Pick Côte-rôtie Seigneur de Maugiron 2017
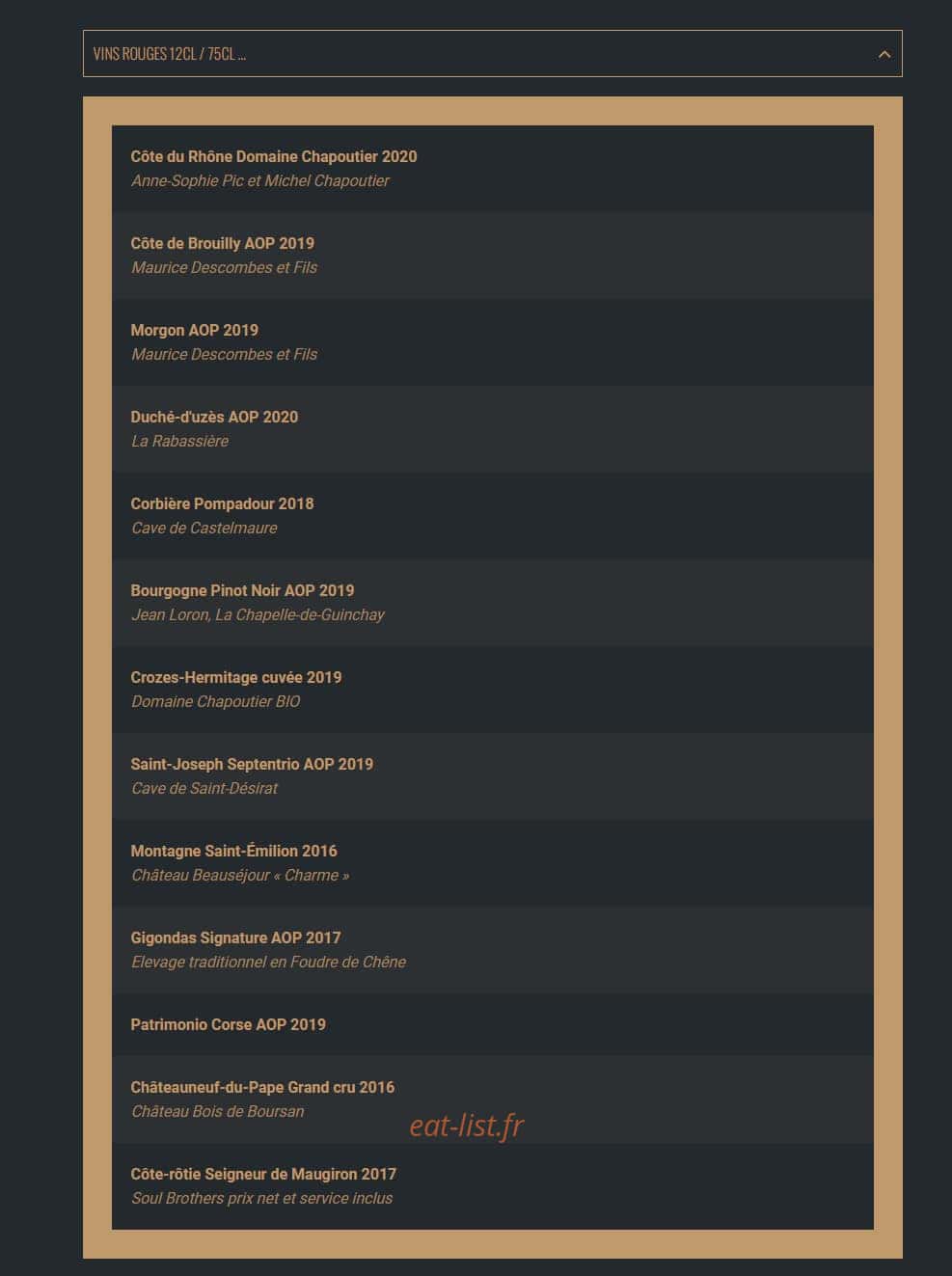This screenshot has width=952, height=1276. [492, 1186]
